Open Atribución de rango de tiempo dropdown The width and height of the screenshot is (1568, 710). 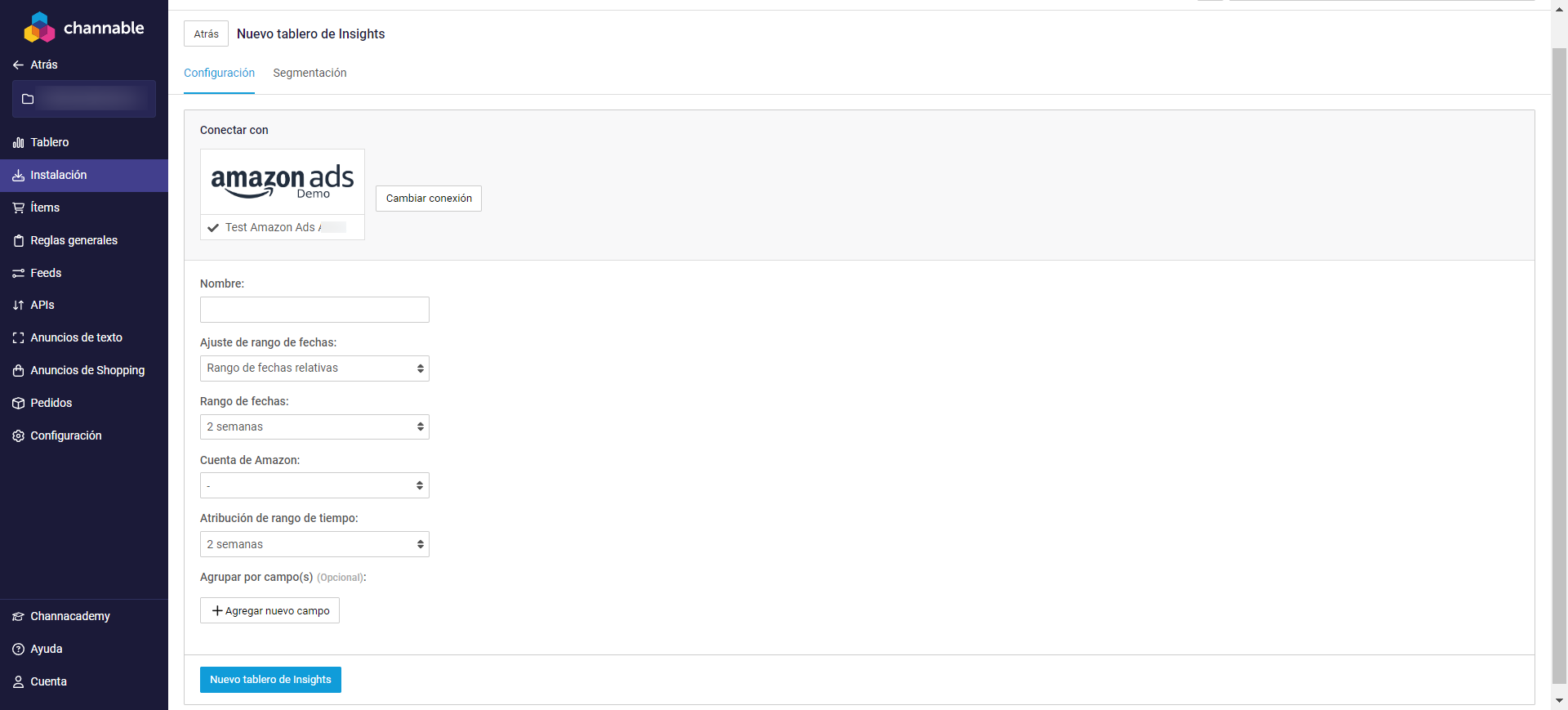pos(314,544)
